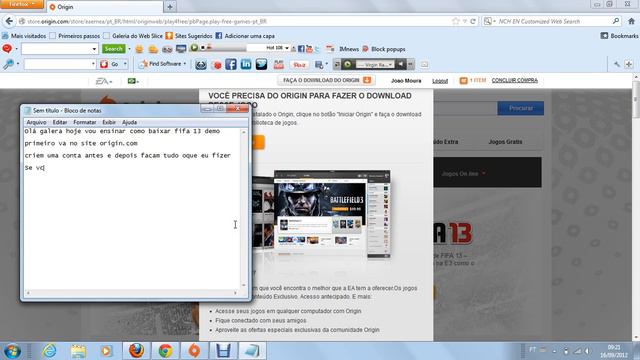Click the Pin it toolbar button

click(x=299, y=64)
